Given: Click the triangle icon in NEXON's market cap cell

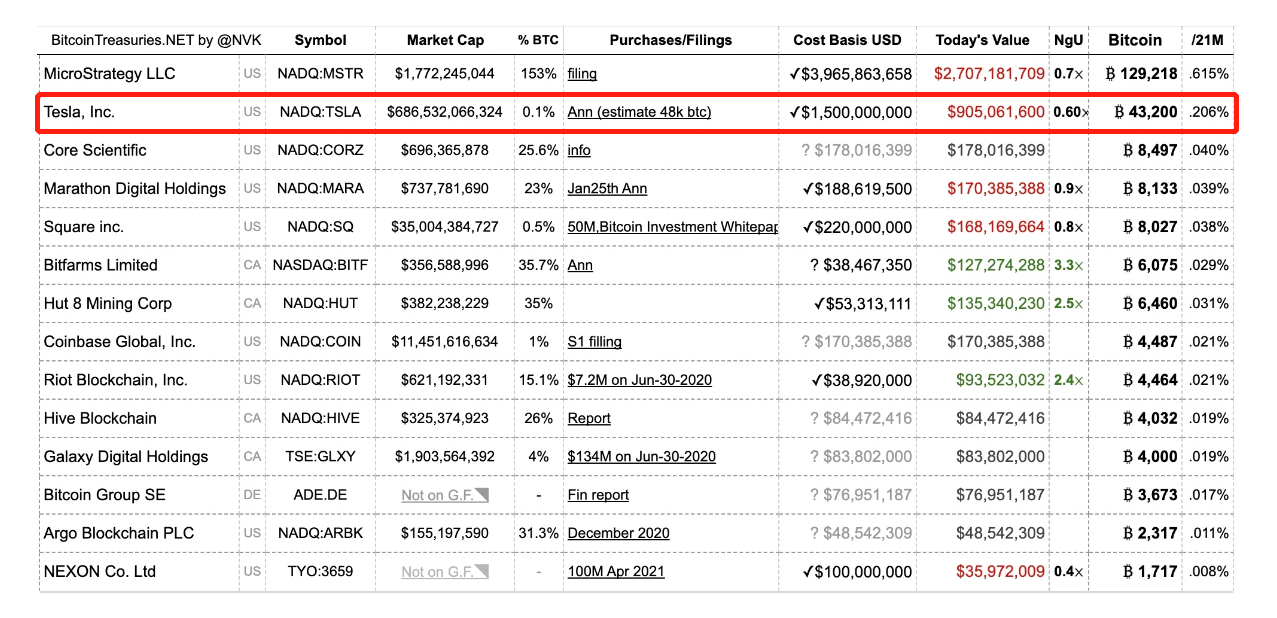Looking at the screenshot, I should (x=482, y=572).
